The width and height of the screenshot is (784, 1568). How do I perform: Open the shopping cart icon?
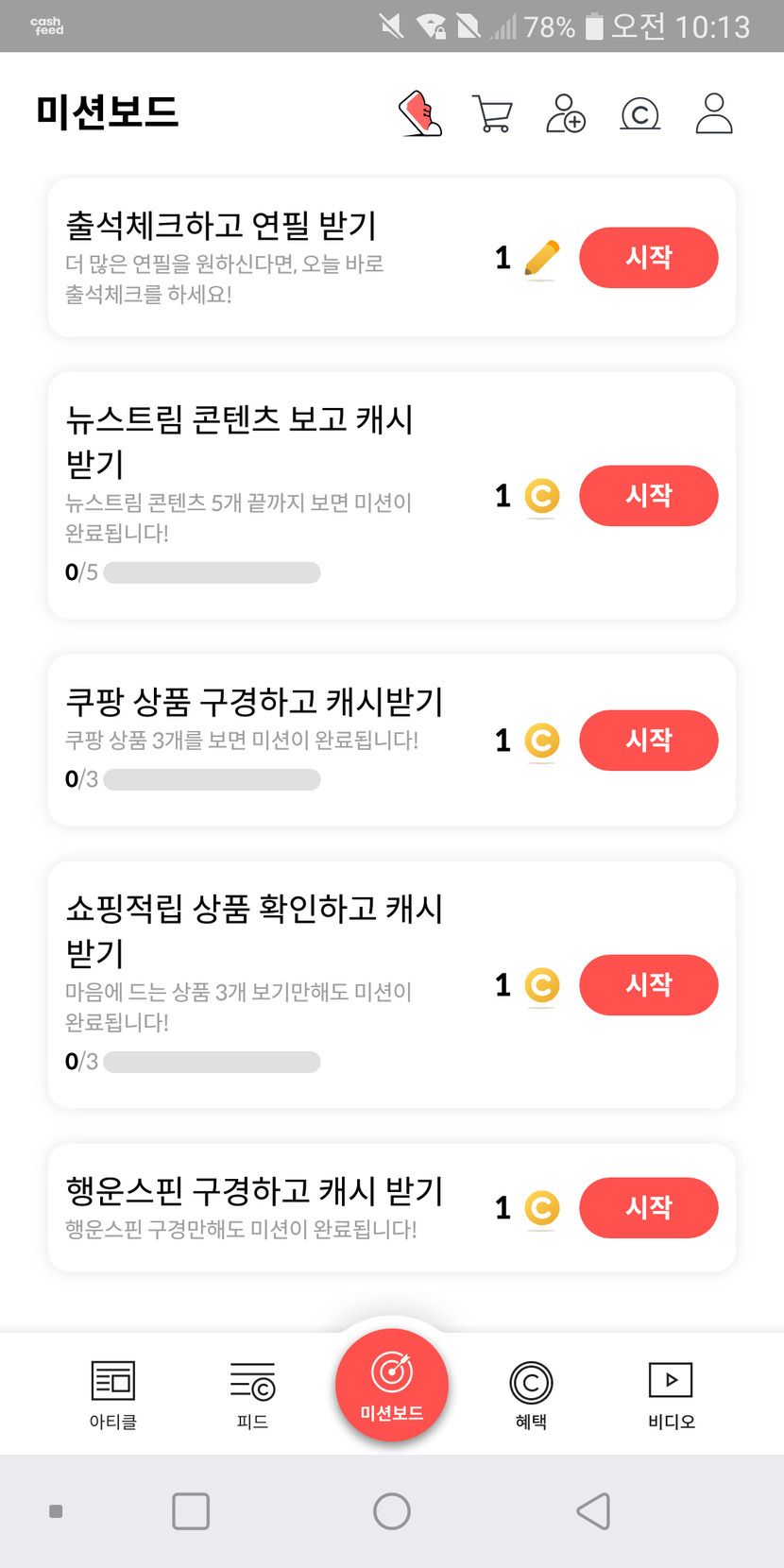(x=491, y=114)
